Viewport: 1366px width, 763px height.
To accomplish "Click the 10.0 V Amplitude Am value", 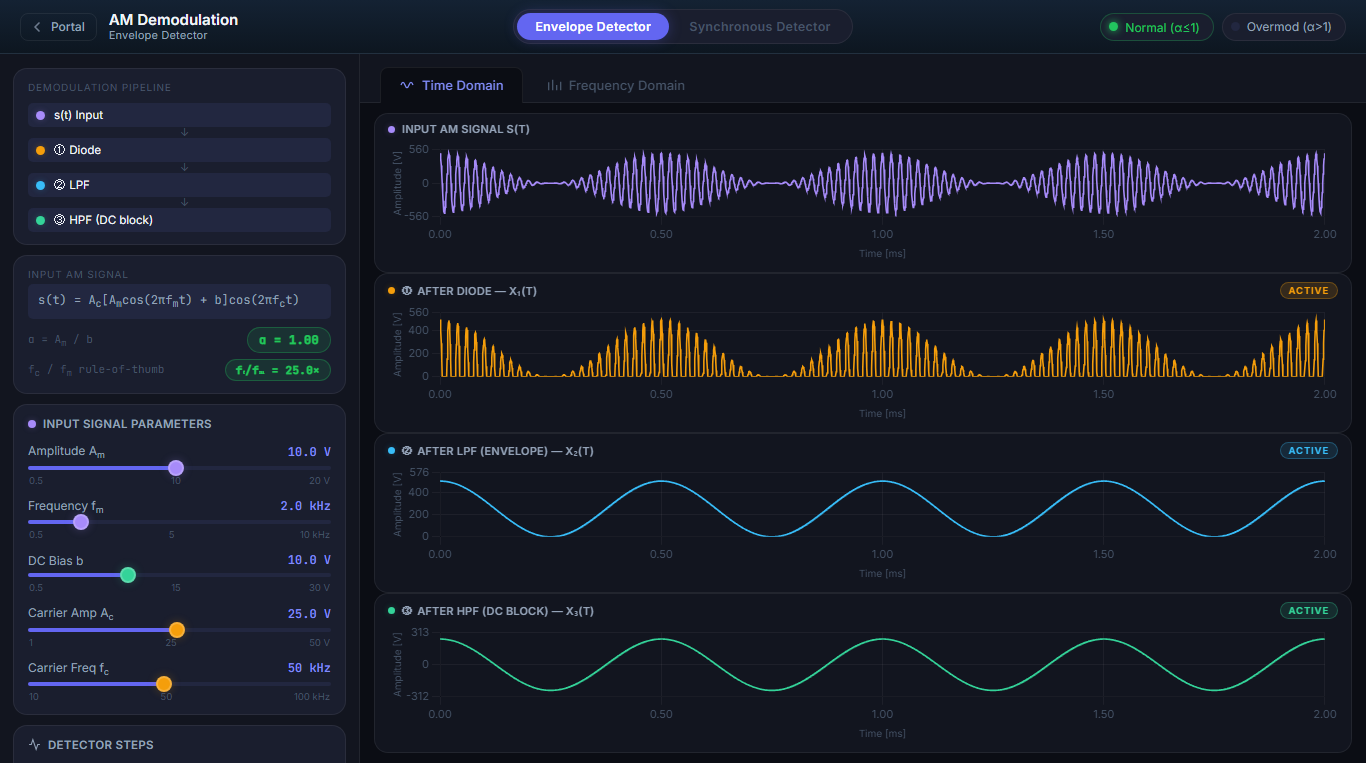I will click(309, 452).
